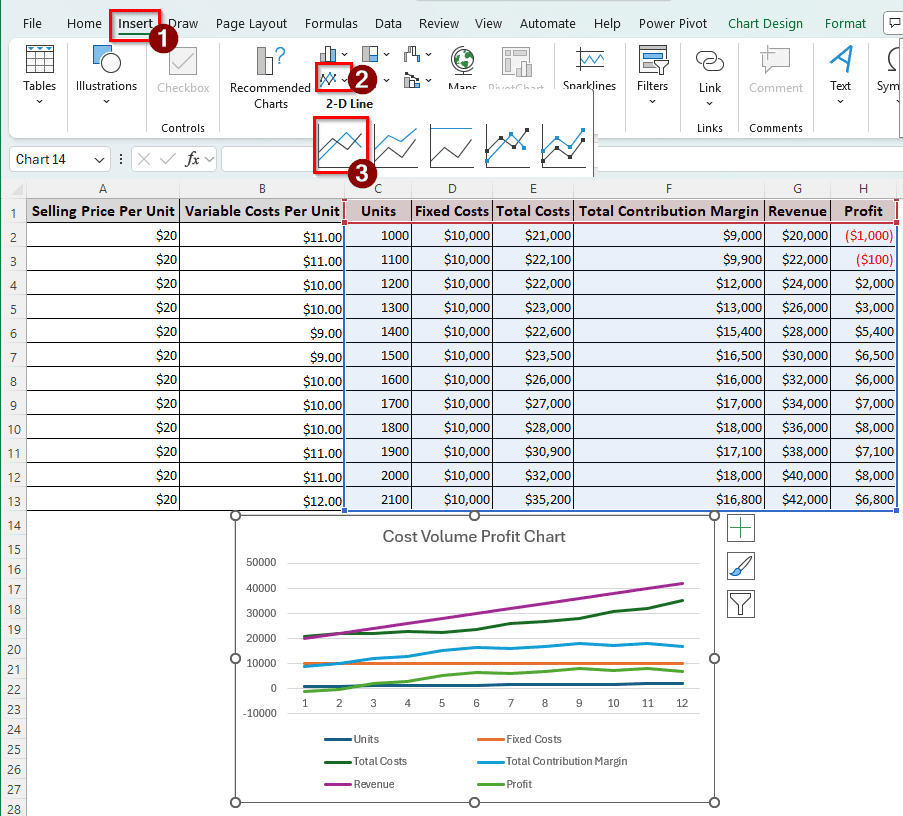Switch to the Page Layout tab
Image resolution: width=903 pixels, height=816 pixels.
(251, 23)
